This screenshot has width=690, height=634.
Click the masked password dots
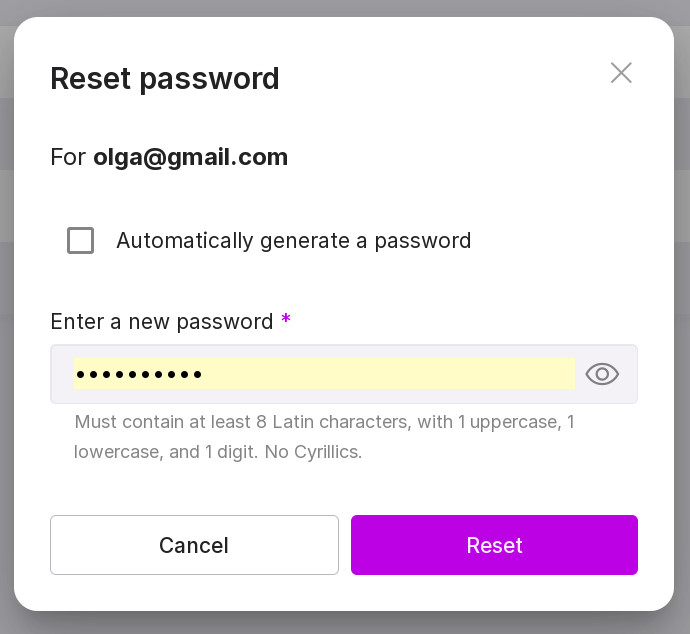(138, 376)
